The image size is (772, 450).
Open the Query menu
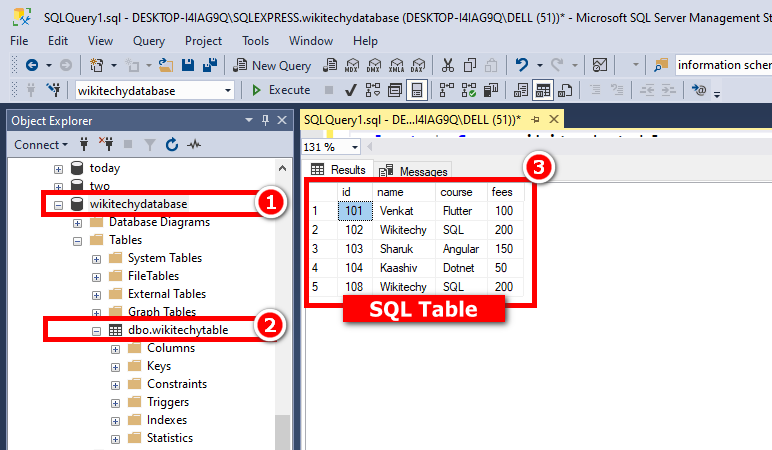coord(149,41)
